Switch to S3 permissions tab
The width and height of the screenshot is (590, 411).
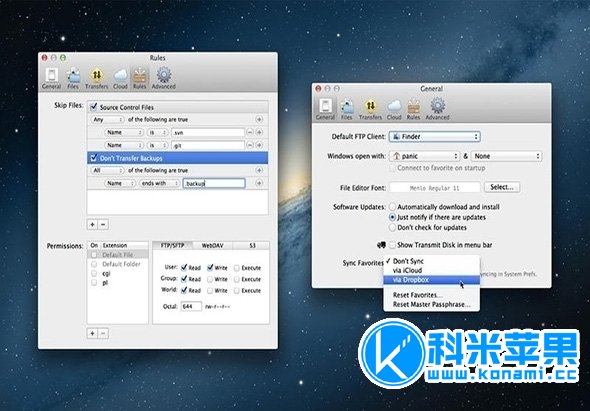(x=252, y=245)
